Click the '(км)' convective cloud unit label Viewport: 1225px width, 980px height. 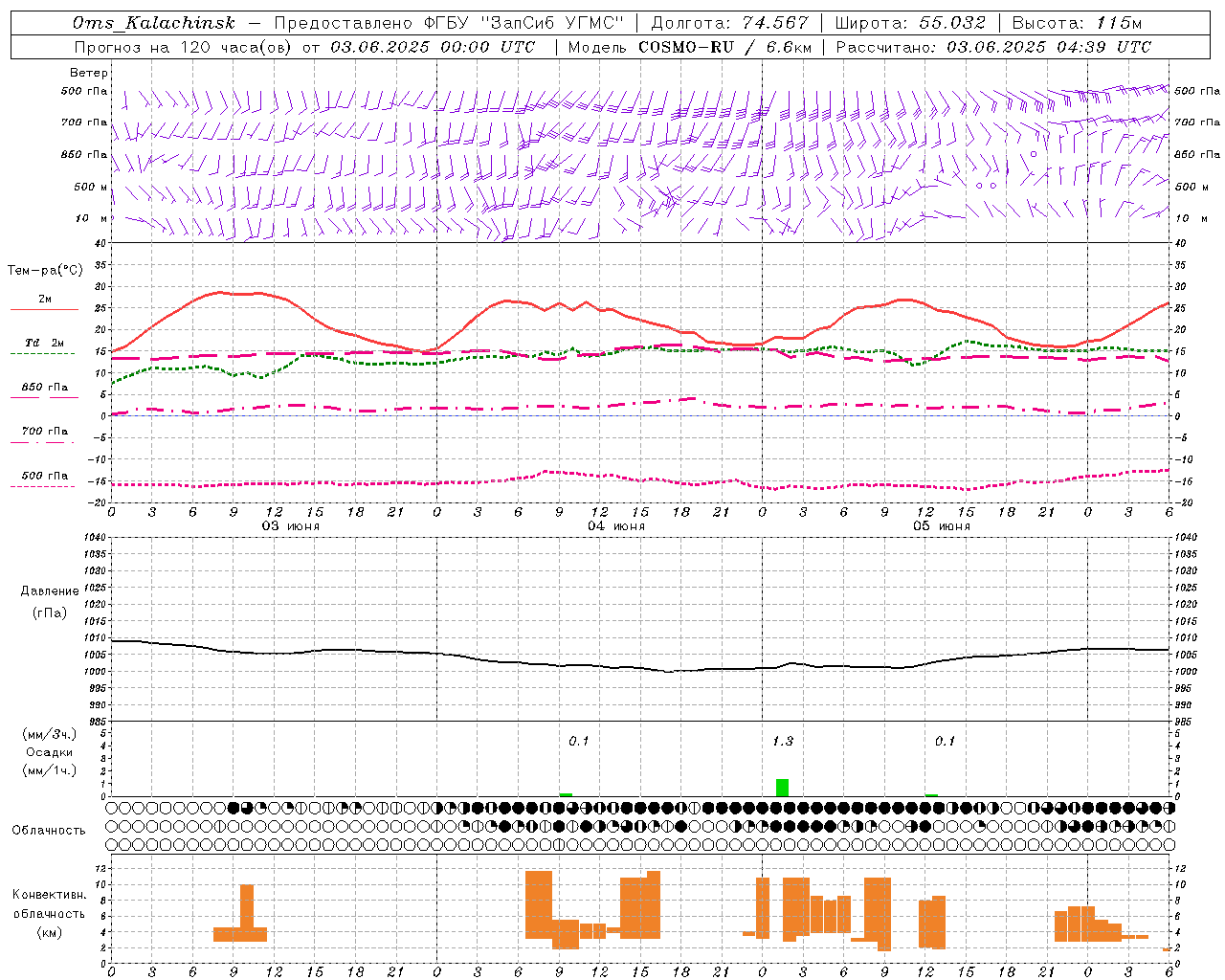[50, 932]
